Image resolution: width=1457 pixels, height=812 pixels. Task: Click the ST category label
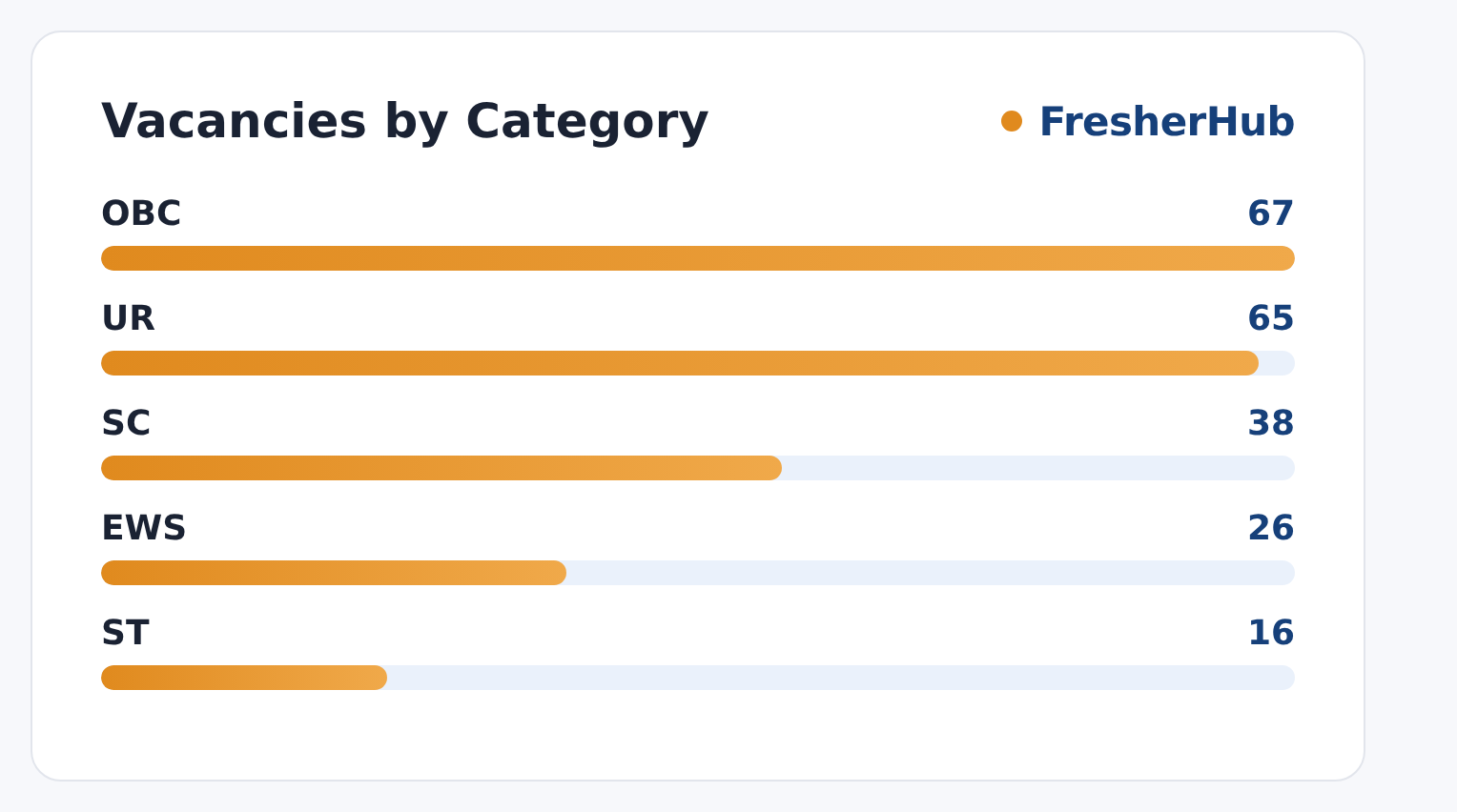125,633
